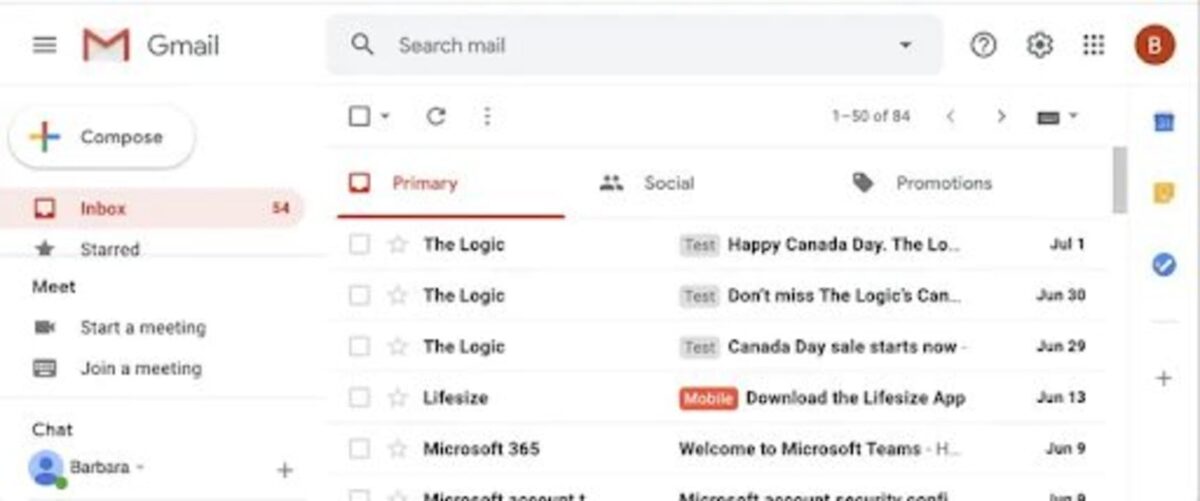Click Start a meeting link

click(x=142, y=327)
